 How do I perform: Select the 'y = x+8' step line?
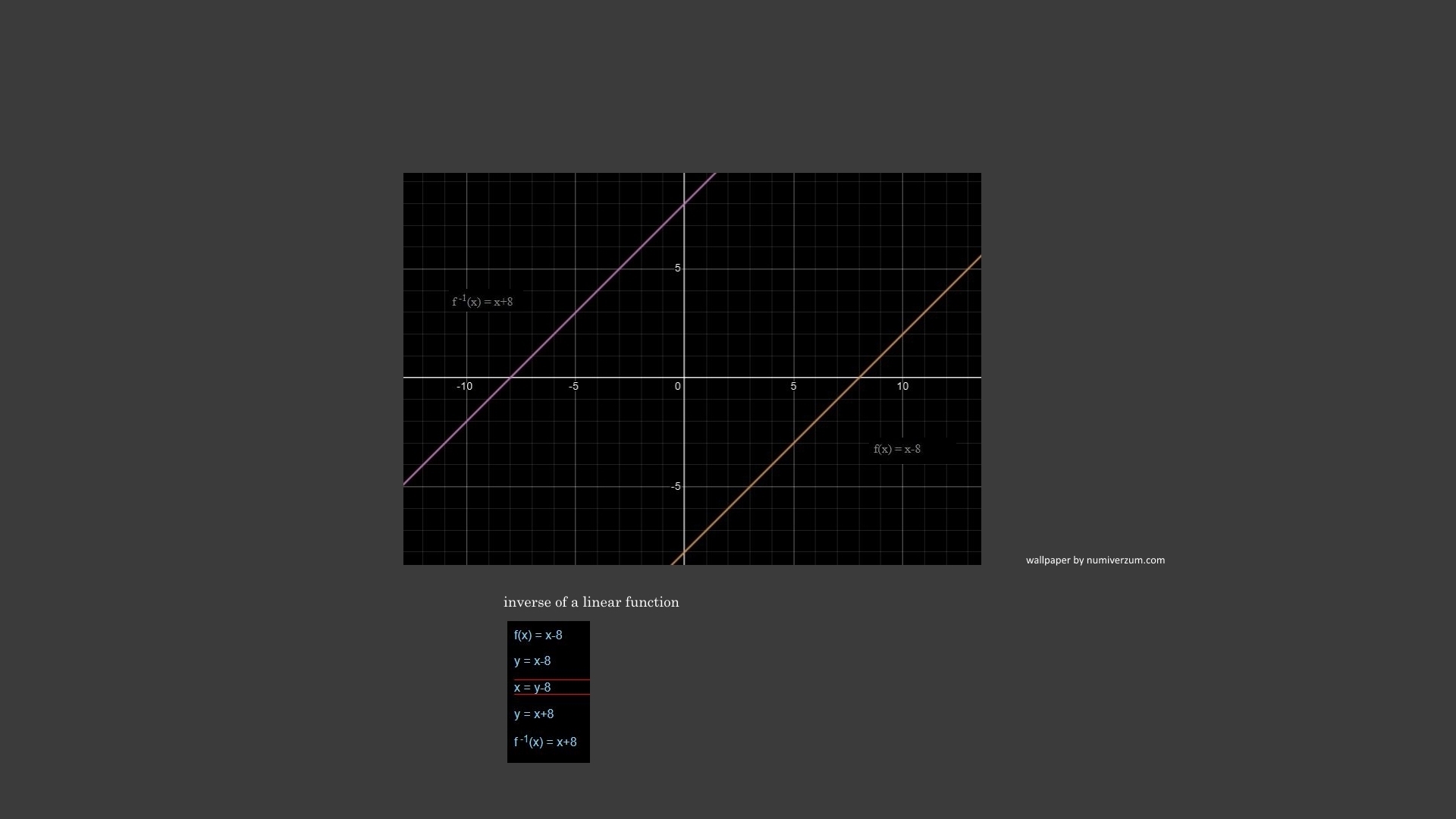click(x=534, y=714)
